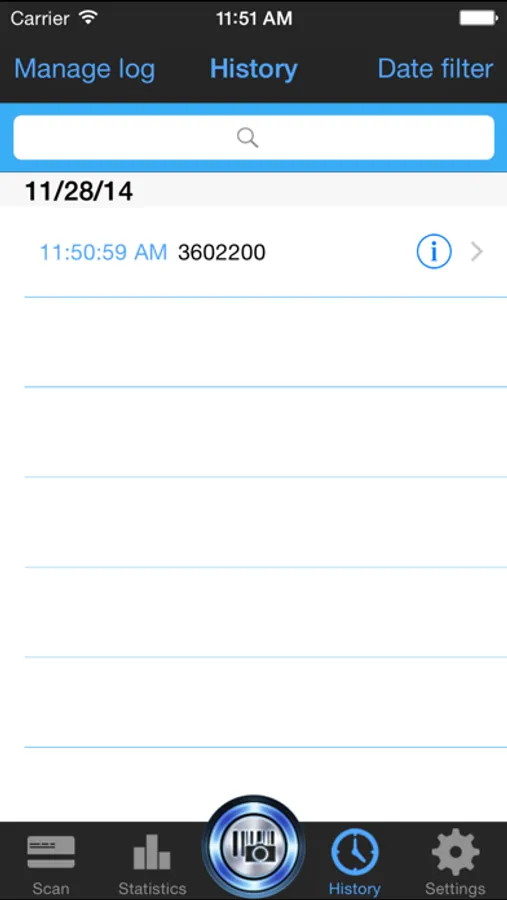The width and height of the screenshot is (507, 900).
Task: Open the Statistics bar chart icon
Action: (152, 851)
